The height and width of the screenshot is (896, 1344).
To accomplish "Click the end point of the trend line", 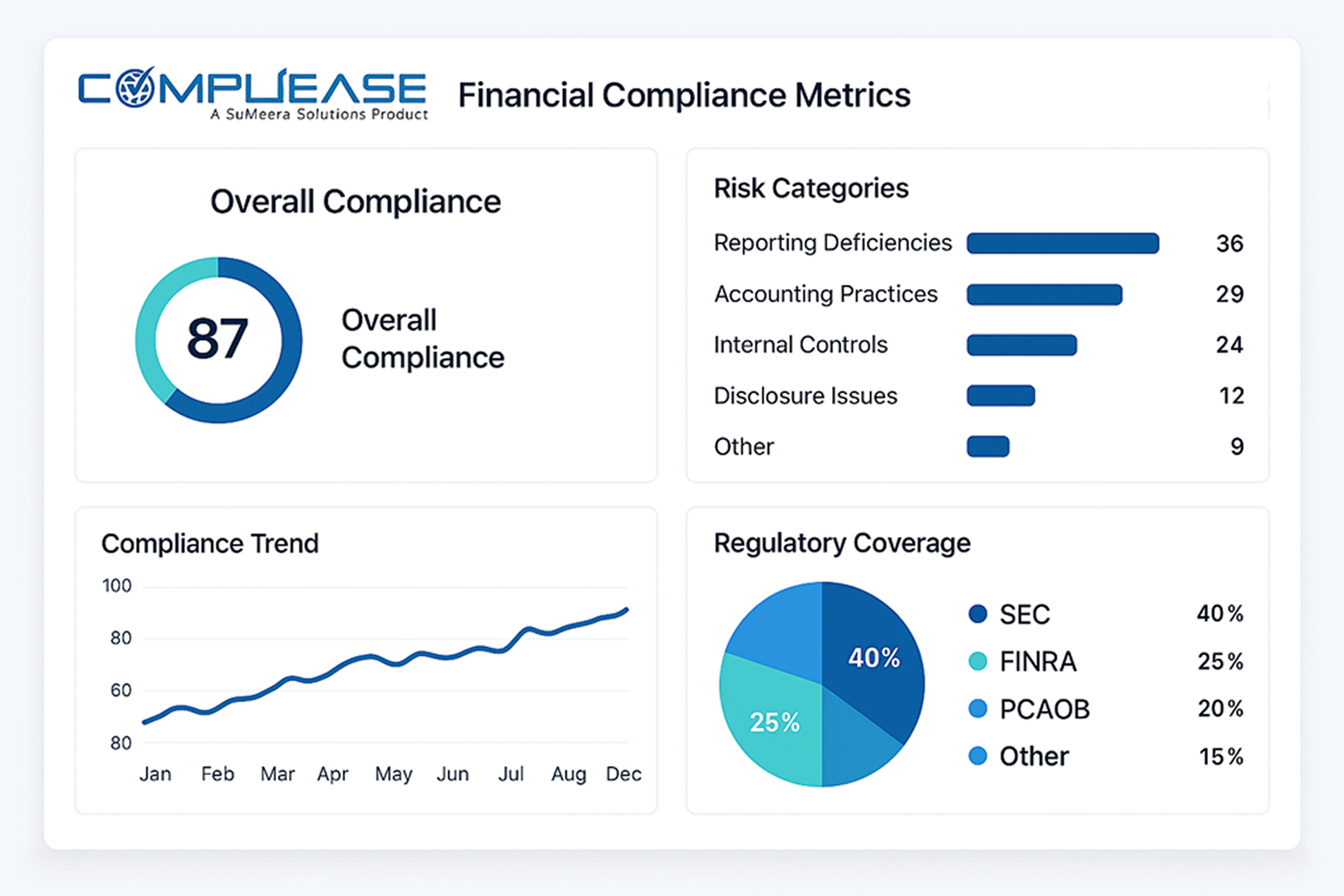I will [x=626, y=610].
